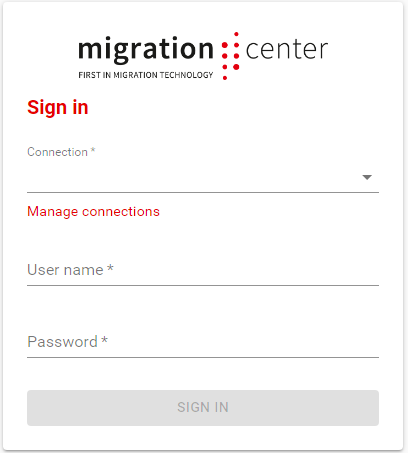Click the asterisk after User name
This screenshot has width=408, height=454.
click(x=110, y=268)
